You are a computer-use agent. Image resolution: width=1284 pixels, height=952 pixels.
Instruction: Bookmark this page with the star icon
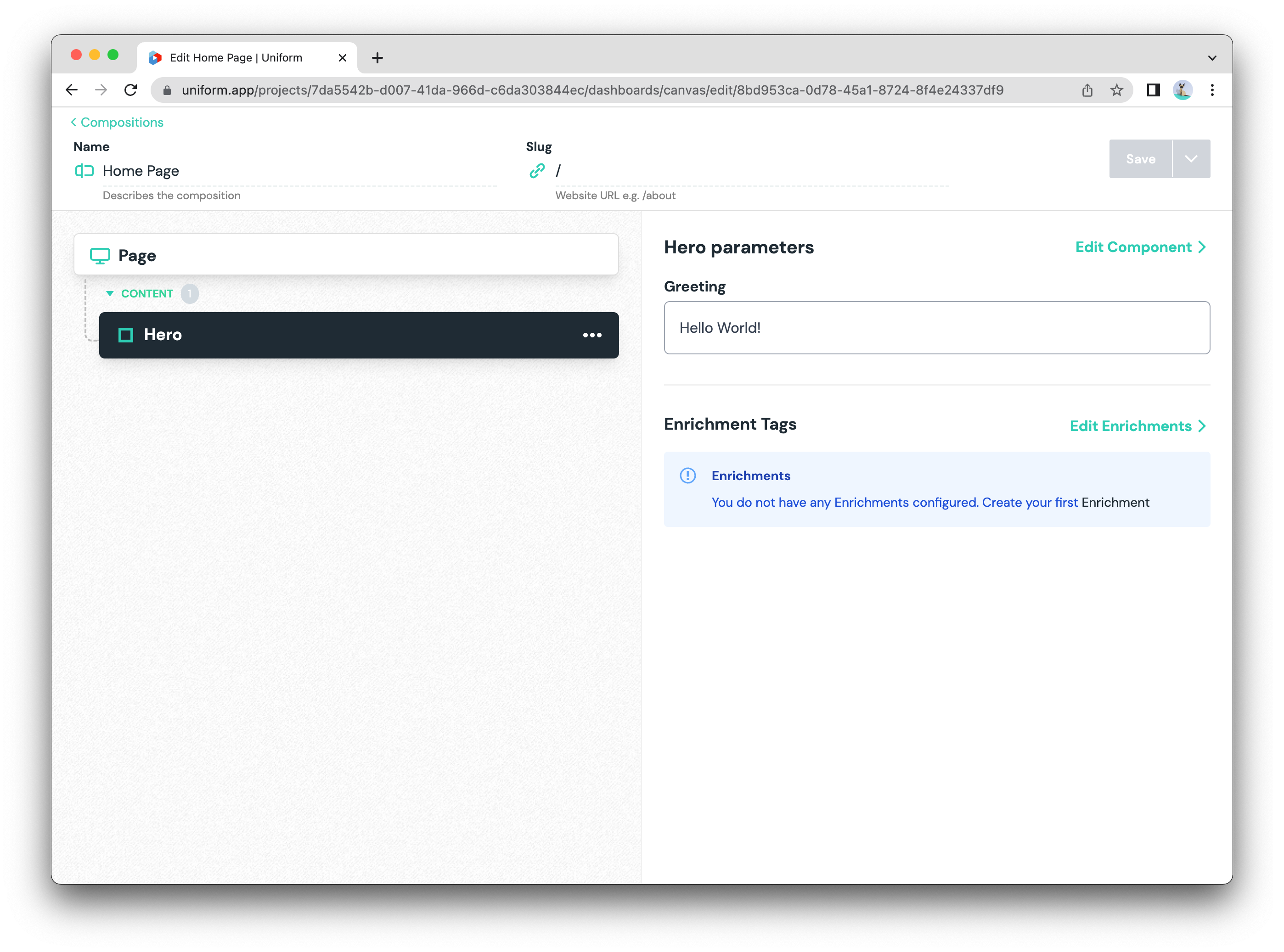(x=1116, y=90)
